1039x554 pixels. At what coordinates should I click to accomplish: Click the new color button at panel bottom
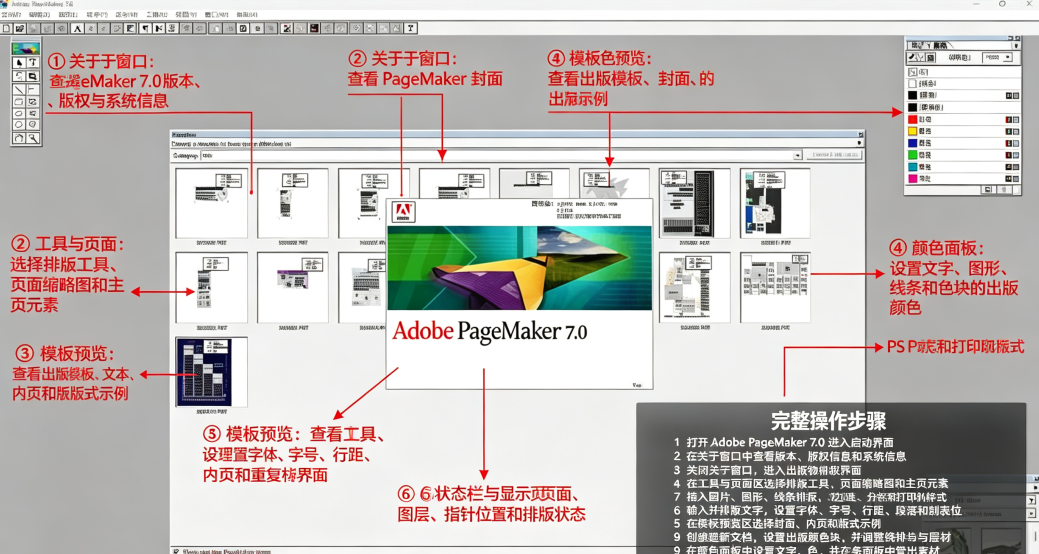[x=988, y=190]
